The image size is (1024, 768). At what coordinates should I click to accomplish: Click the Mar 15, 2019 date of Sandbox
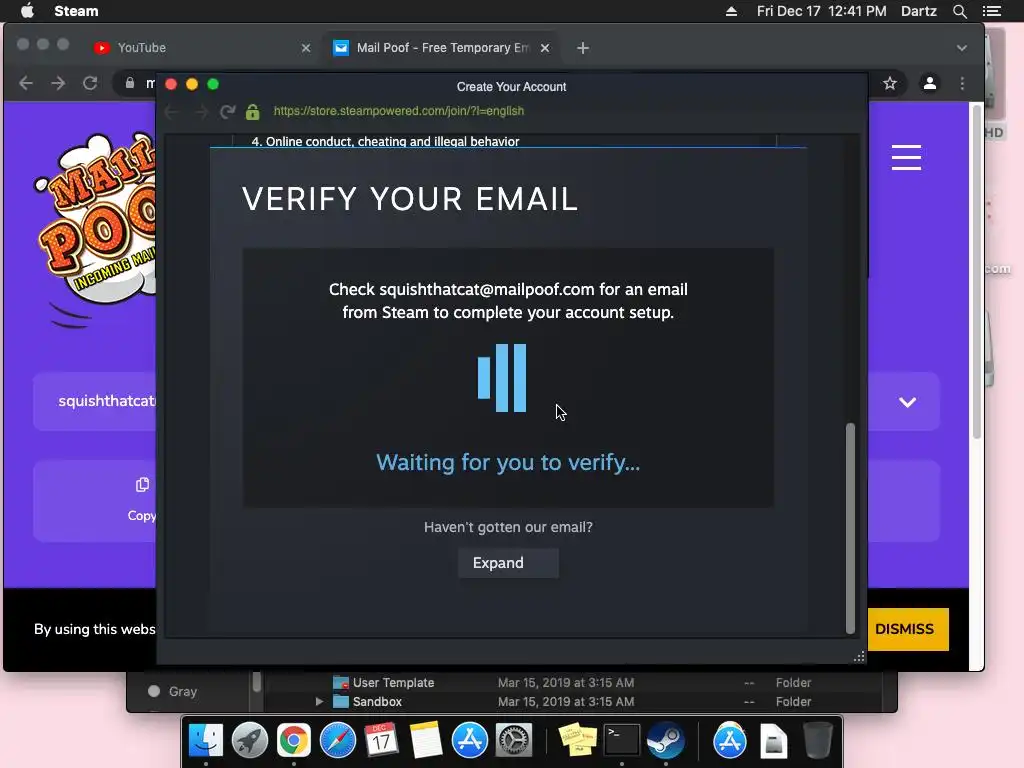click(566, 701)
